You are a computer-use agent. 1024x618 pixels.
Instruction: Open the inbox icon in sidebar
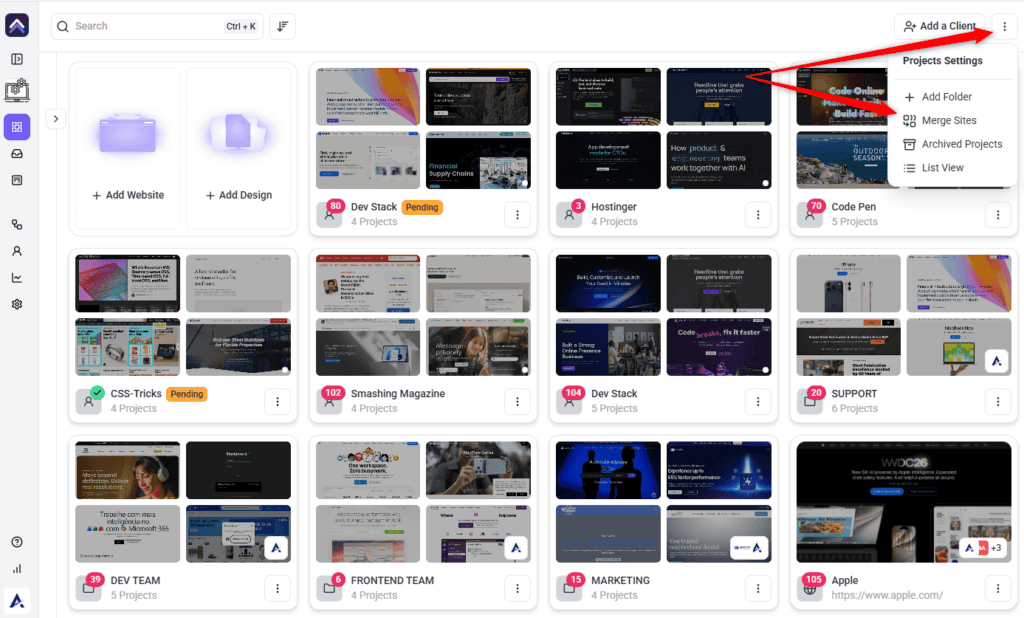(17, 154)
